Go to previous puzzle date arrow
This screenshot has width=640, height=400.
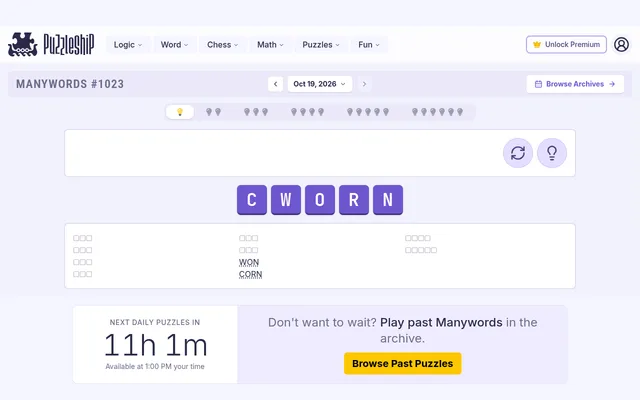point(276,84)
